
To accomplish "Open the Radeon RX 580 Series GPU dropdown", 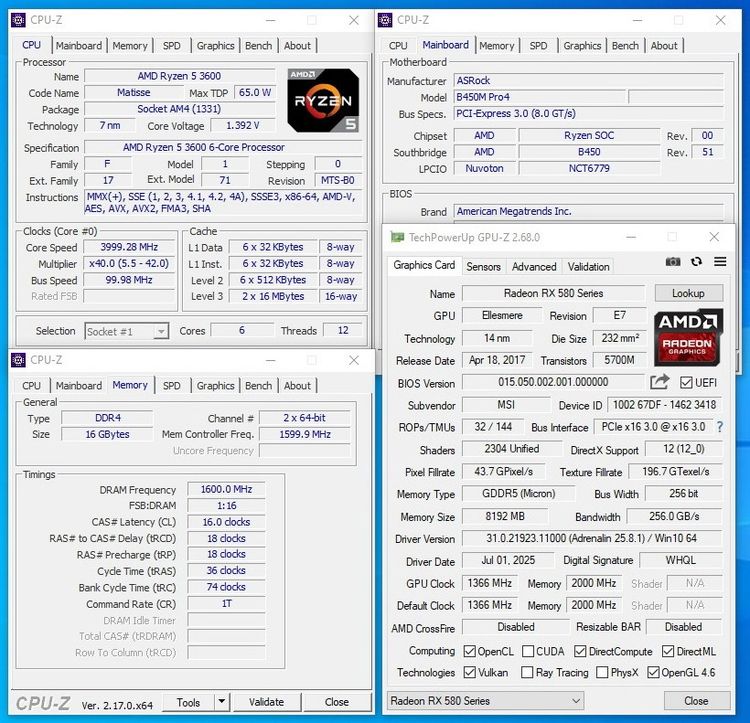I will pyautogui.click(x=485, y=701).
